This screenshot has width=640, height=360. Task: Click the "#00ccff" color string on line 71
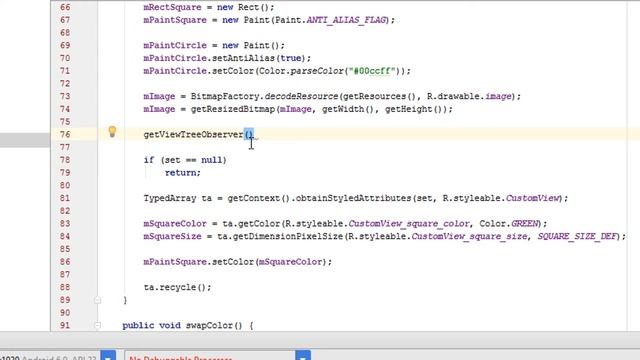click(x=372, y=71)
